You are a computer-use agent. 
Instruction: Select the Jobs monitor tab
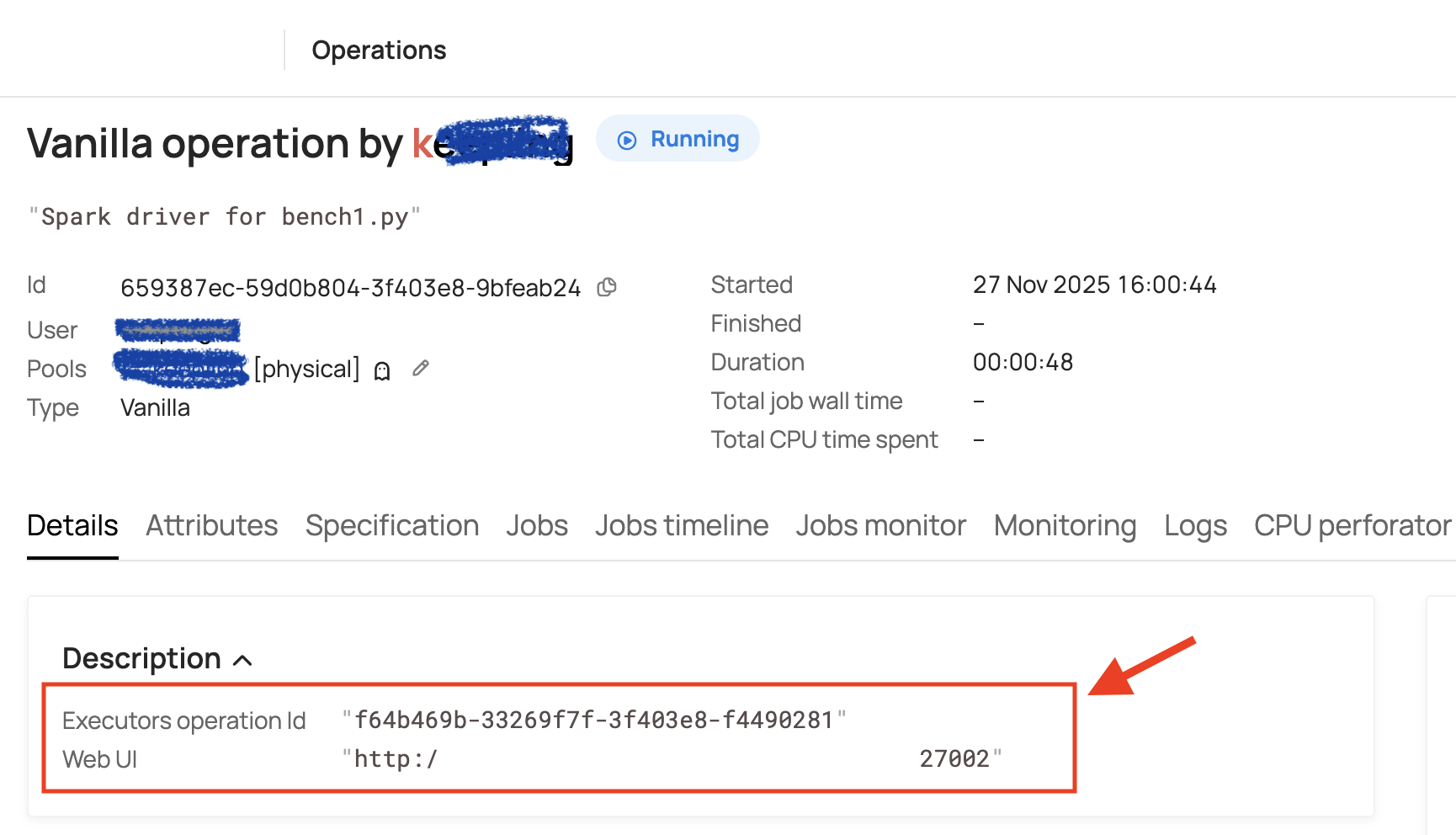[x=880, y=526]
